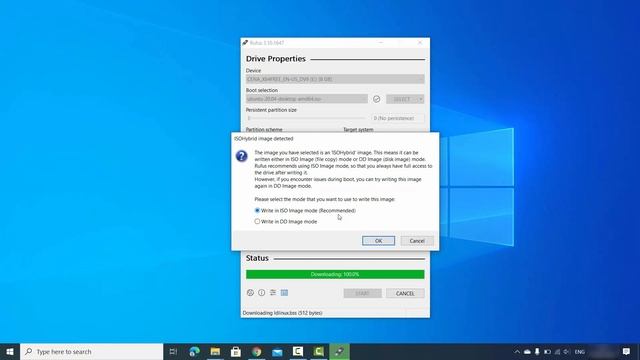Open the Device dropdown in Rufus
640x360 pixels.
click(335, 79)
